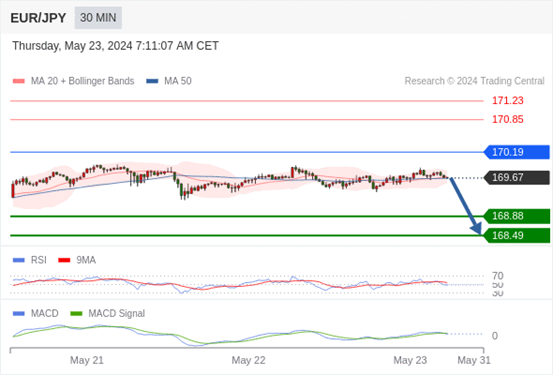The width and height of the screenshot is (553, 375).
Task: Toggle the MACD legend entry
Action: point(36,314)
